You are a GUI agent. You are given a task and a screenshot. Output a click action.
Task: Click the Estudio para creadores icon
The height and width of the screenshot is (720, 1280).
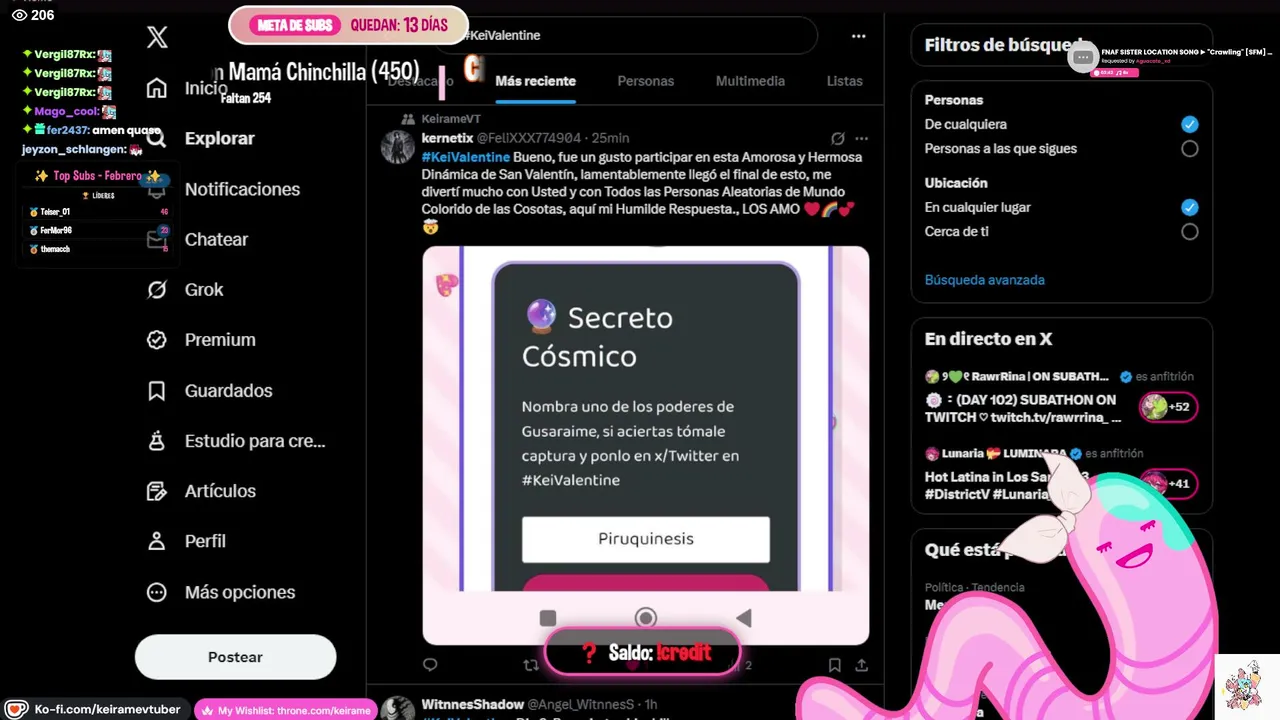pyautogui.click(x=157, y=440)
